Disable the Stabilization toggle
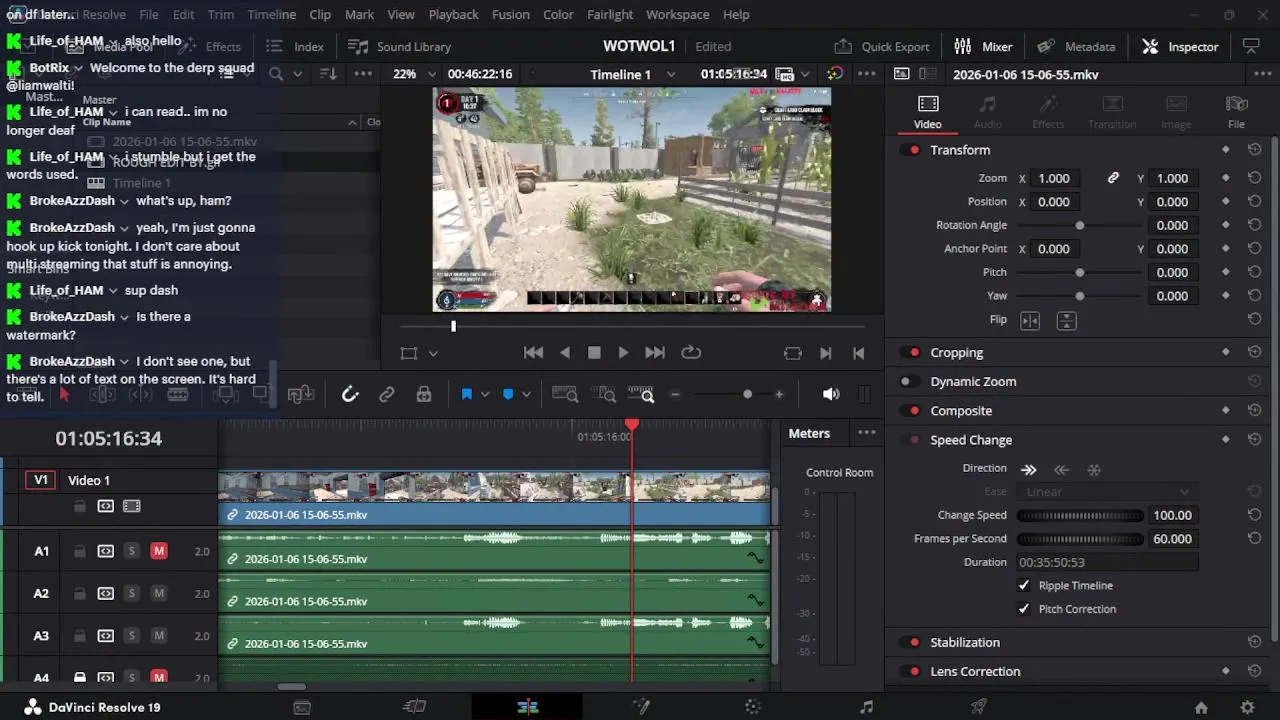 [x=912, y=643]
